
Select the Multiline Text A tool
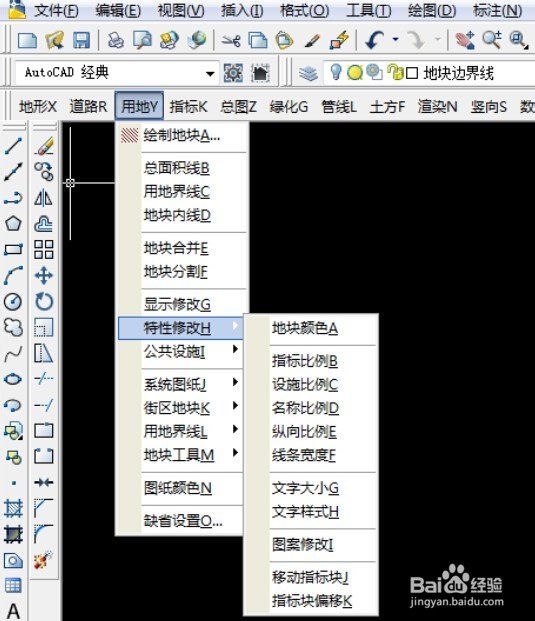click(x=13, y=611)
